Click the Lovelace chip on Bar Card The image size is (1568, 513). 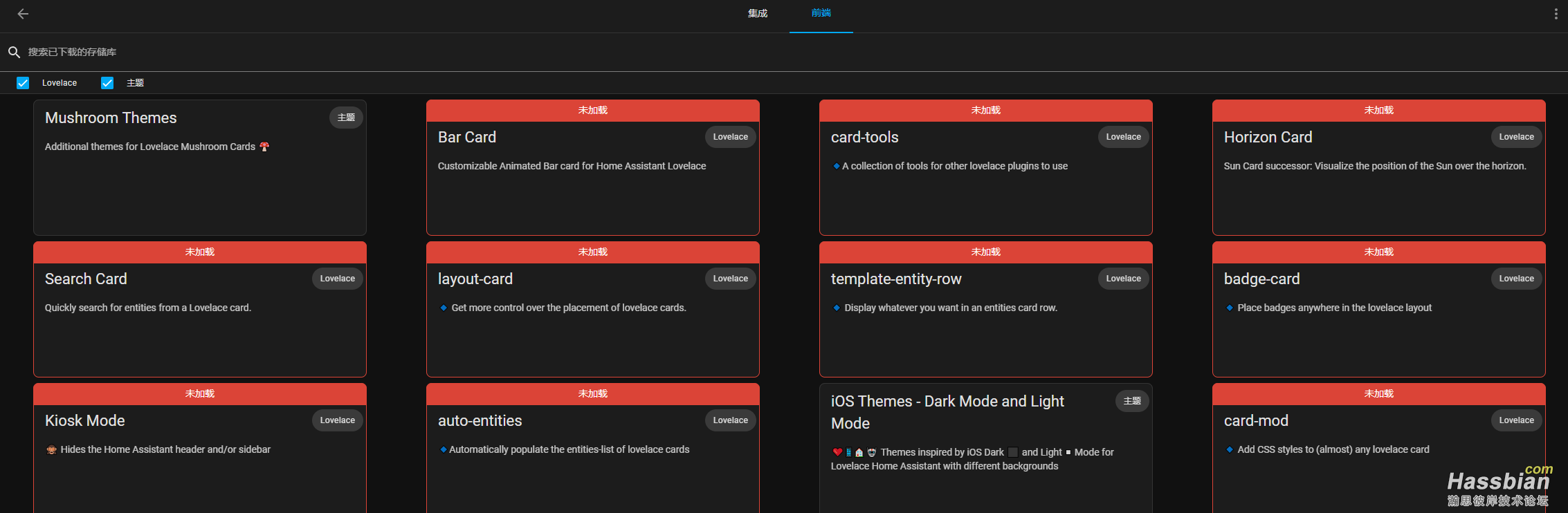(x=731, y=137)
